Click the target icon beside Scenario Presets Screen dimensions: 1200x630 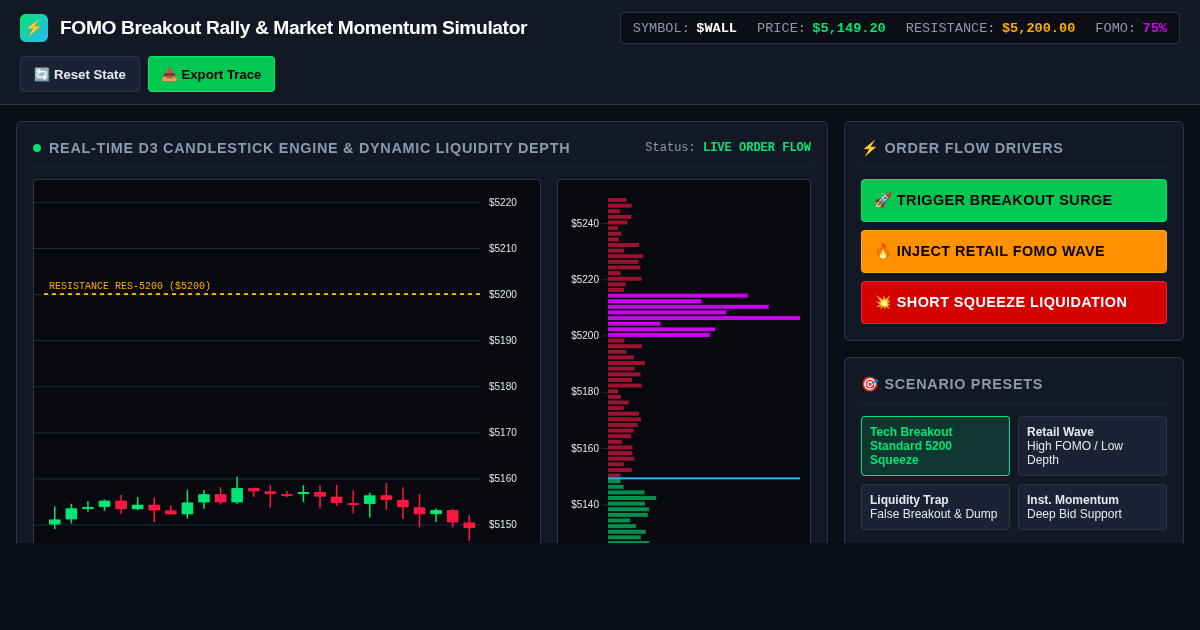pos(869,384)
